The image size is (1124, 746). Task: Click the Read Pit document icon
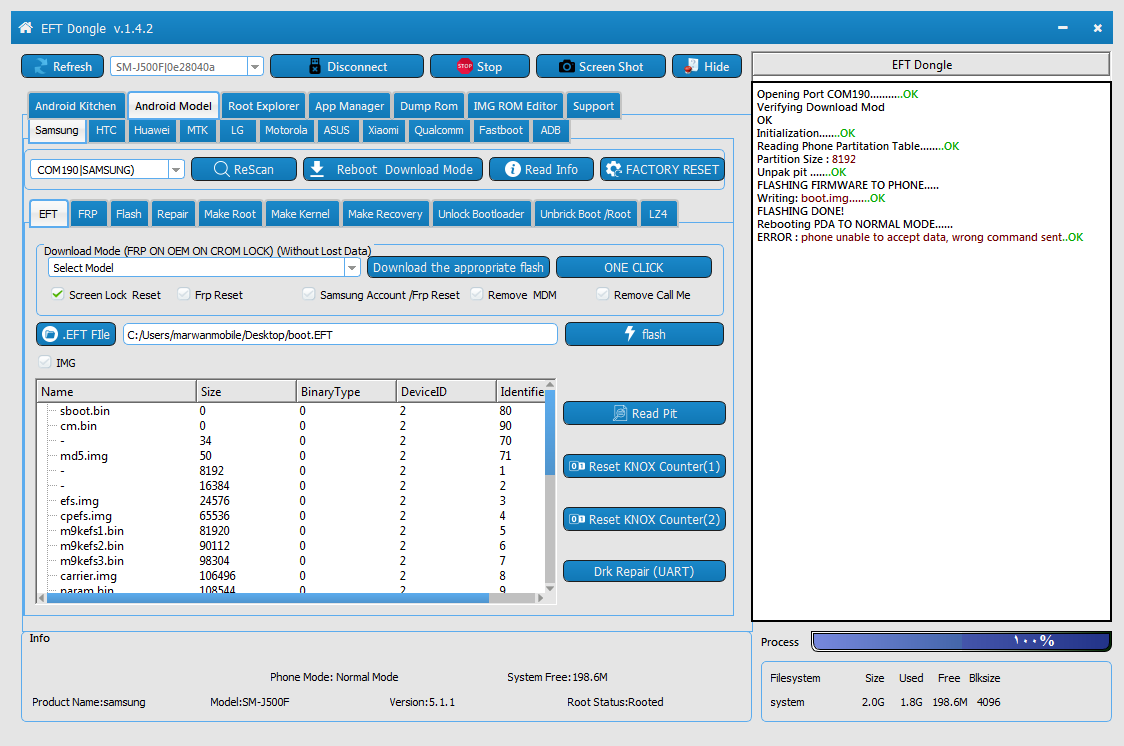(620, 413)
